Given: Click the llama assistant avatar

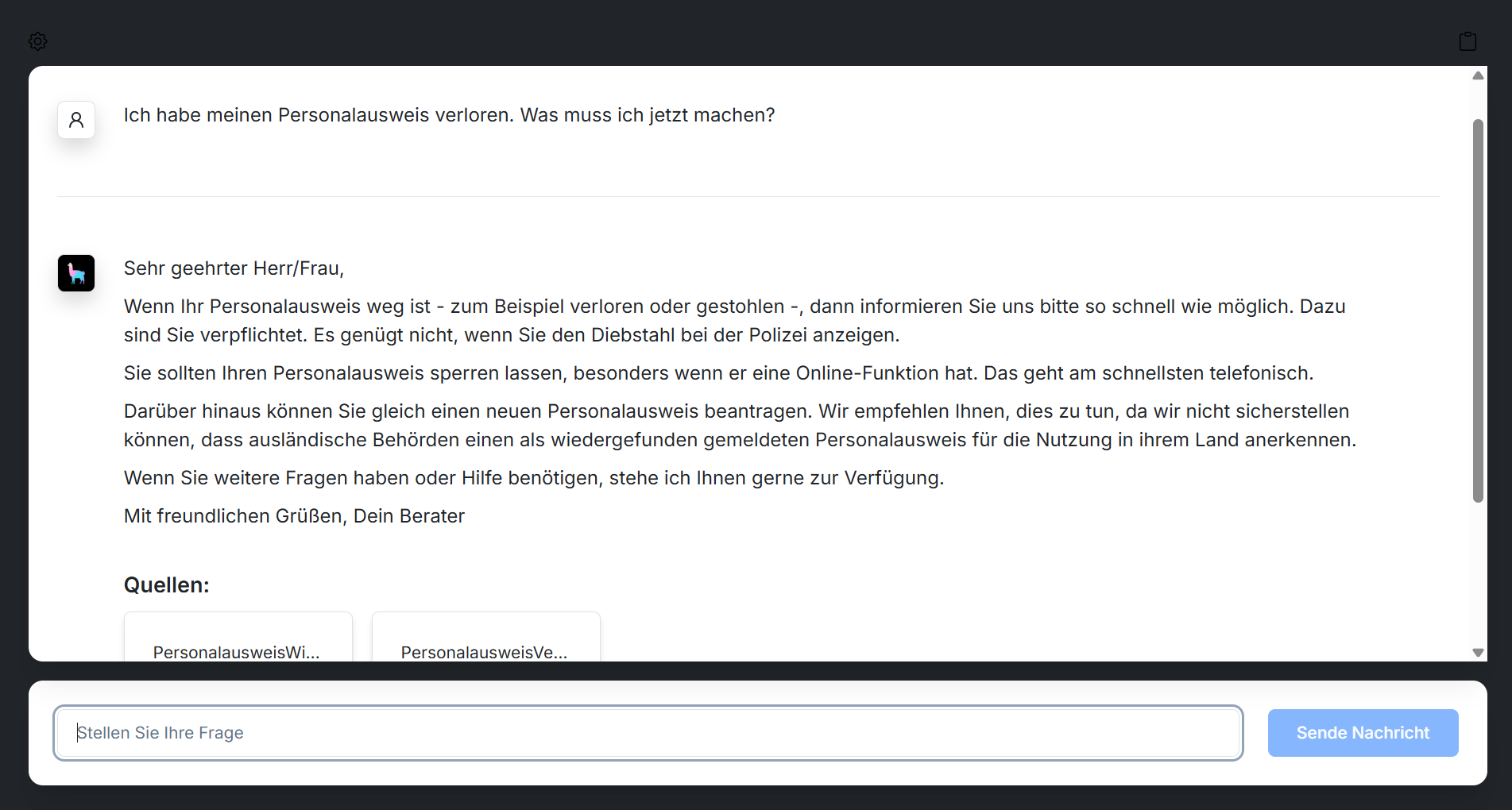Looking at the screenshot, I should click(x=76, y=273).
